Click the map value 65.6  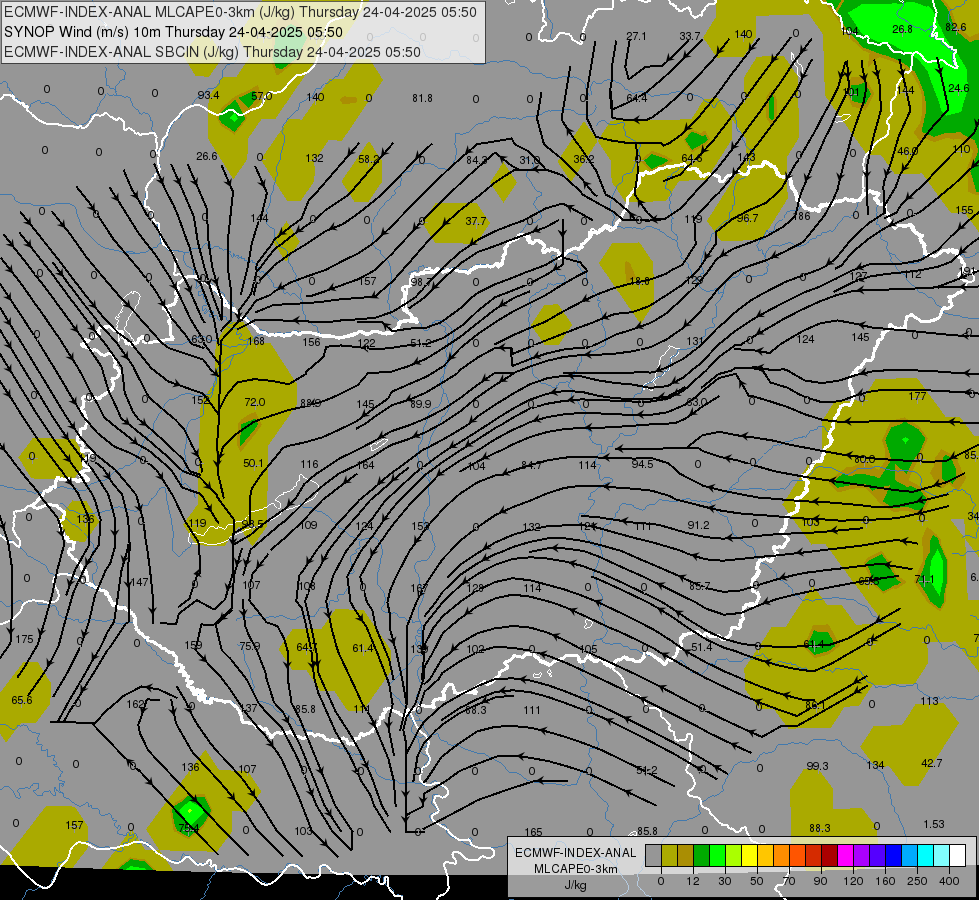point(22,700)
